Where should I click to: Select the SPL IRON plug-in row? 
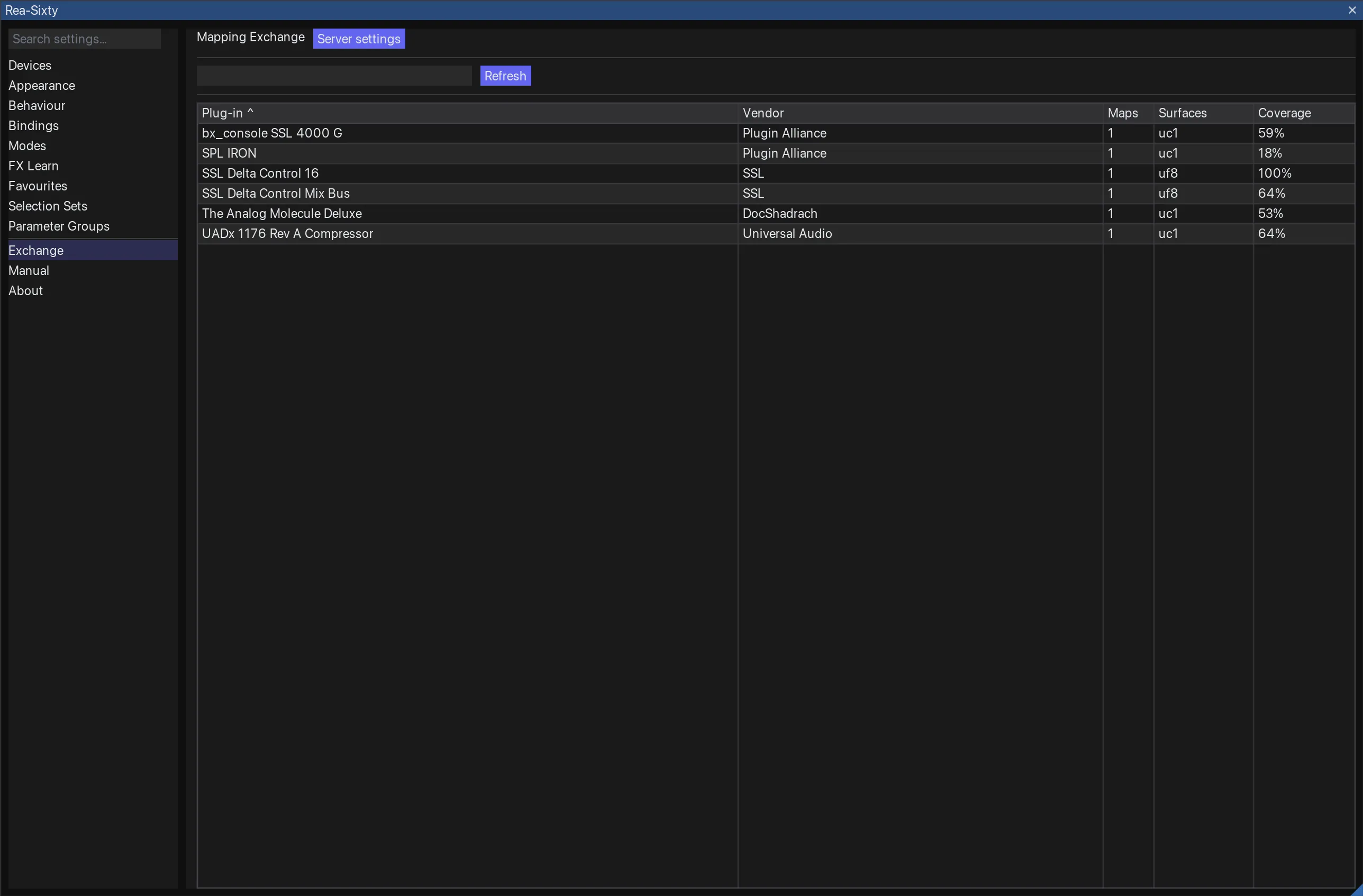[776, 153]
